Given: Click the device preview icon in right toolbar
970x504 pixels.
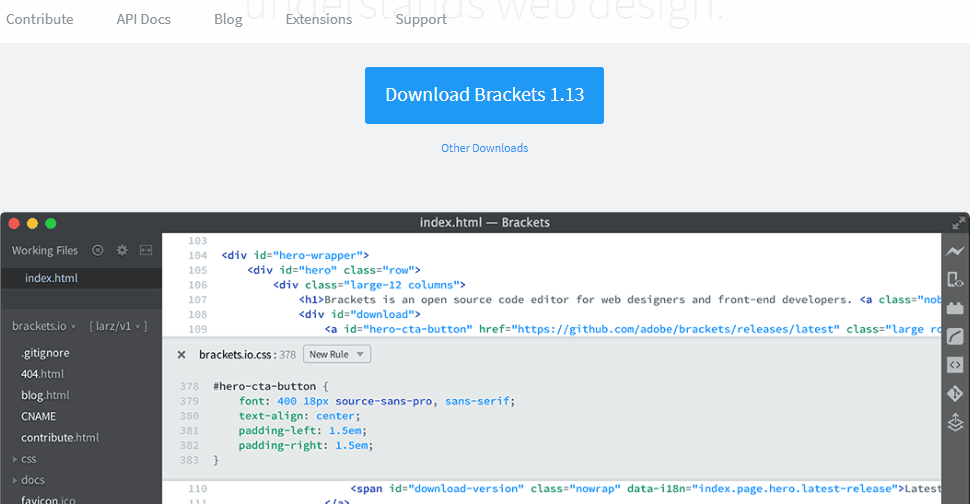Looking at the screenshot, I should 955,280.
